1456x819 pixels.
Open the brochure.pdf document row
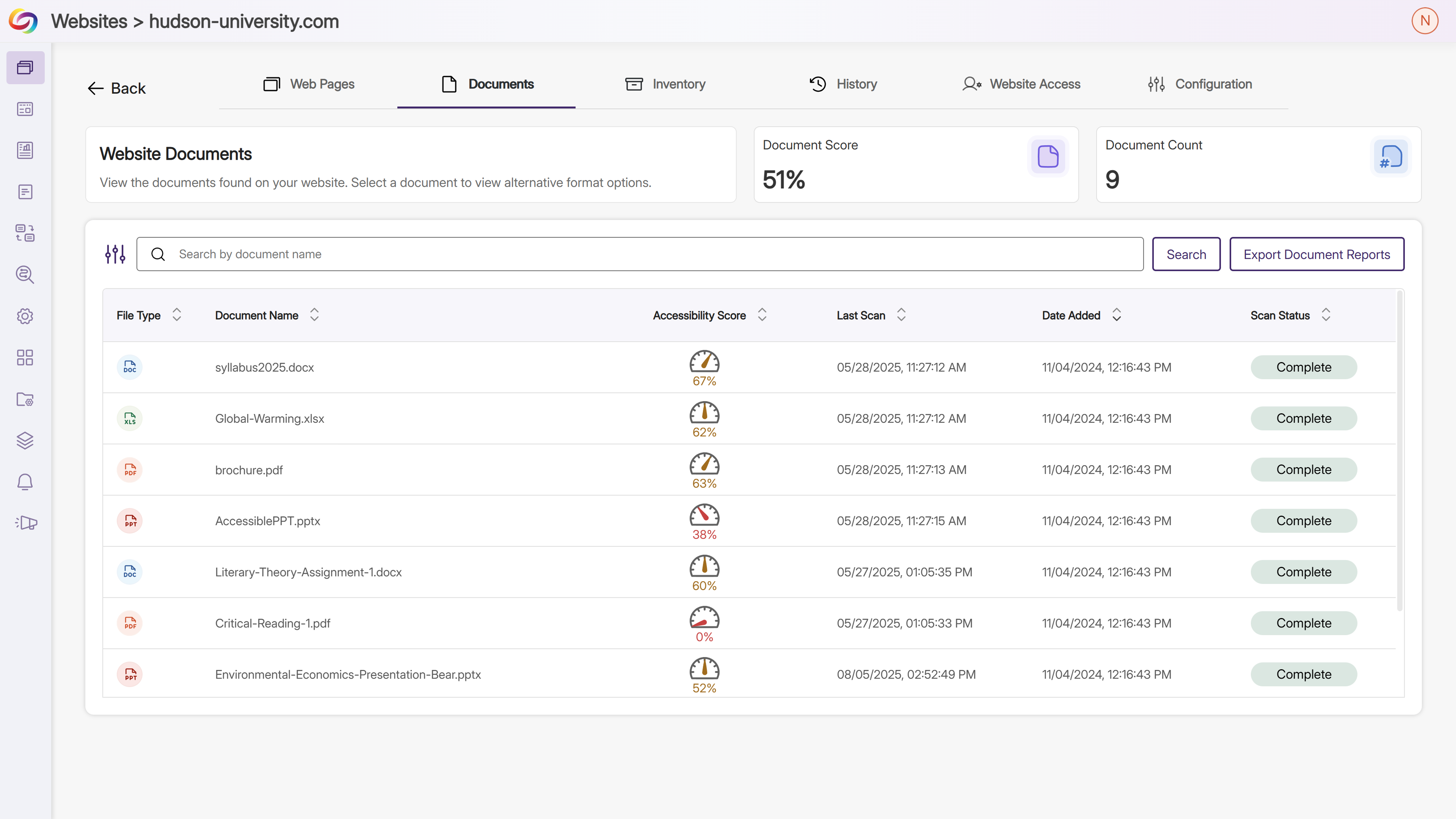coord(249,470)
